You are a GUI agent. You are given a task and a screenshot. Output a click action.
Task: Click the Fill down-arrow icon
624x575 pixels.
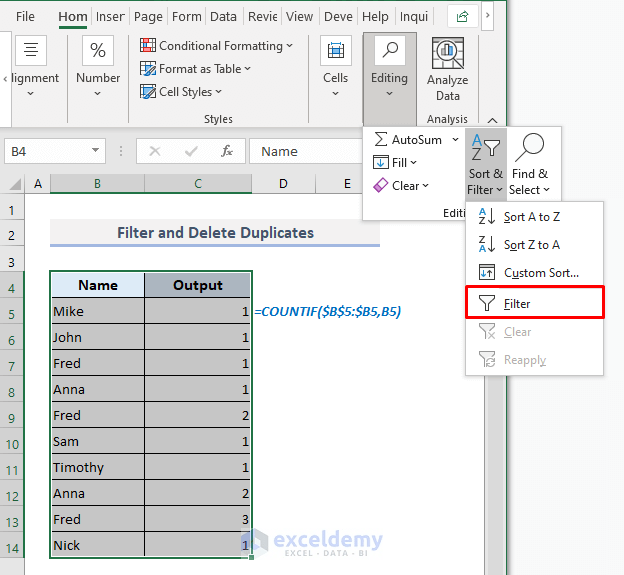380,162
